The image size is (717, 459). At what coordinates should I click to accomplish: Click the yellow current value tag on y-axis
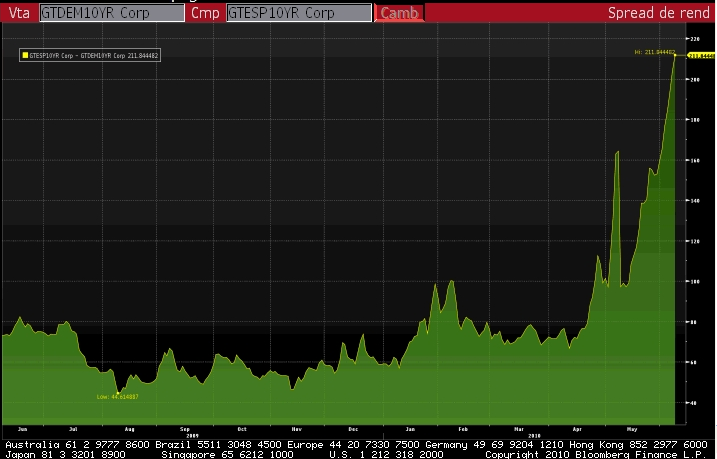(701, 56)
